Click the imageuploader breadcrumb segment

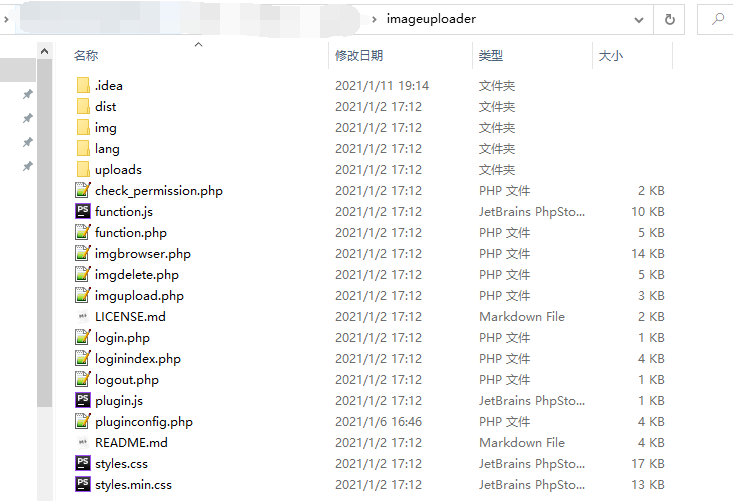pyautogui.click(x=431, y=19)
